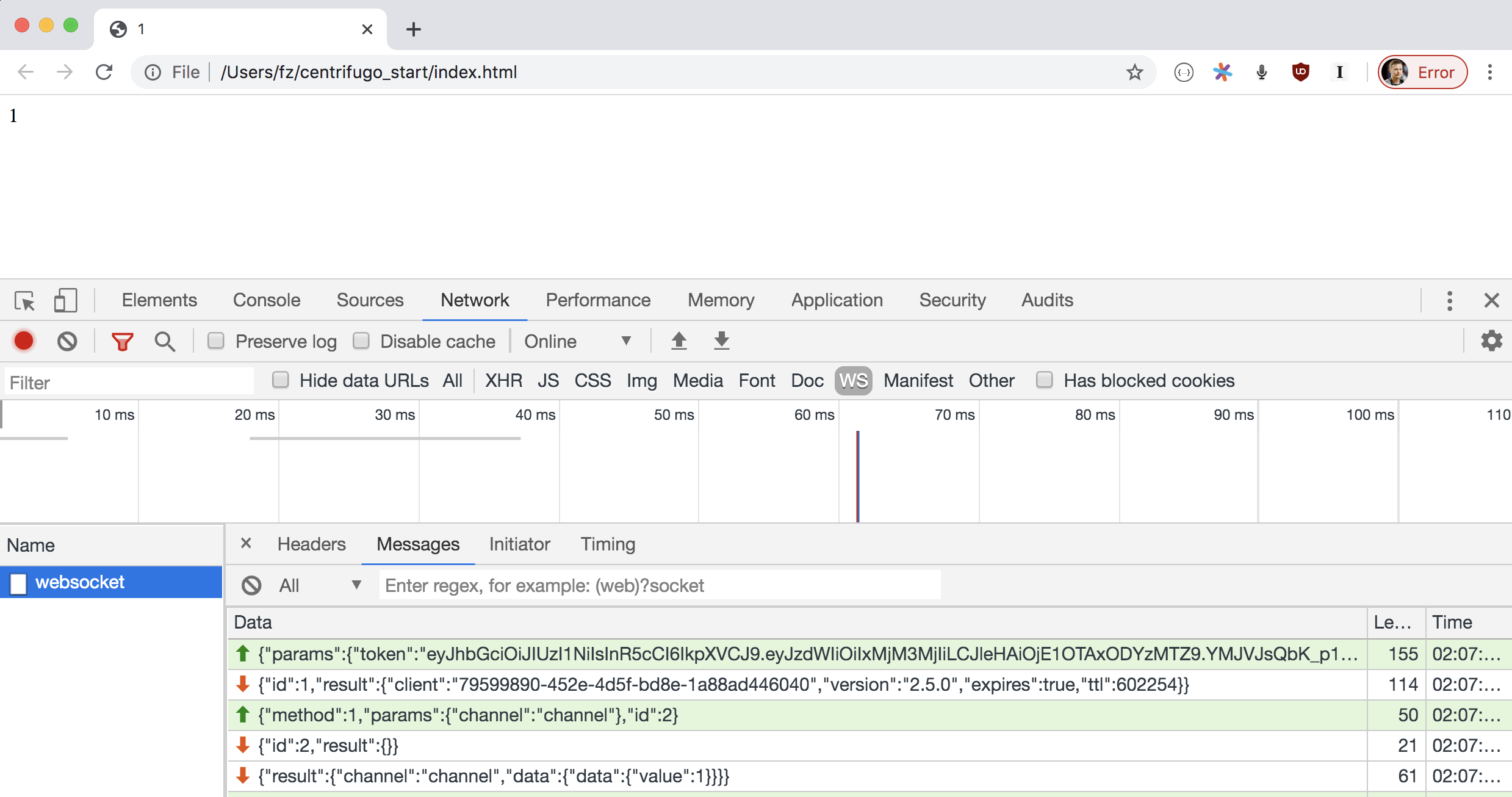Reload the page
This screenshot has width=1512, height=797.
[x=104, y=72]
